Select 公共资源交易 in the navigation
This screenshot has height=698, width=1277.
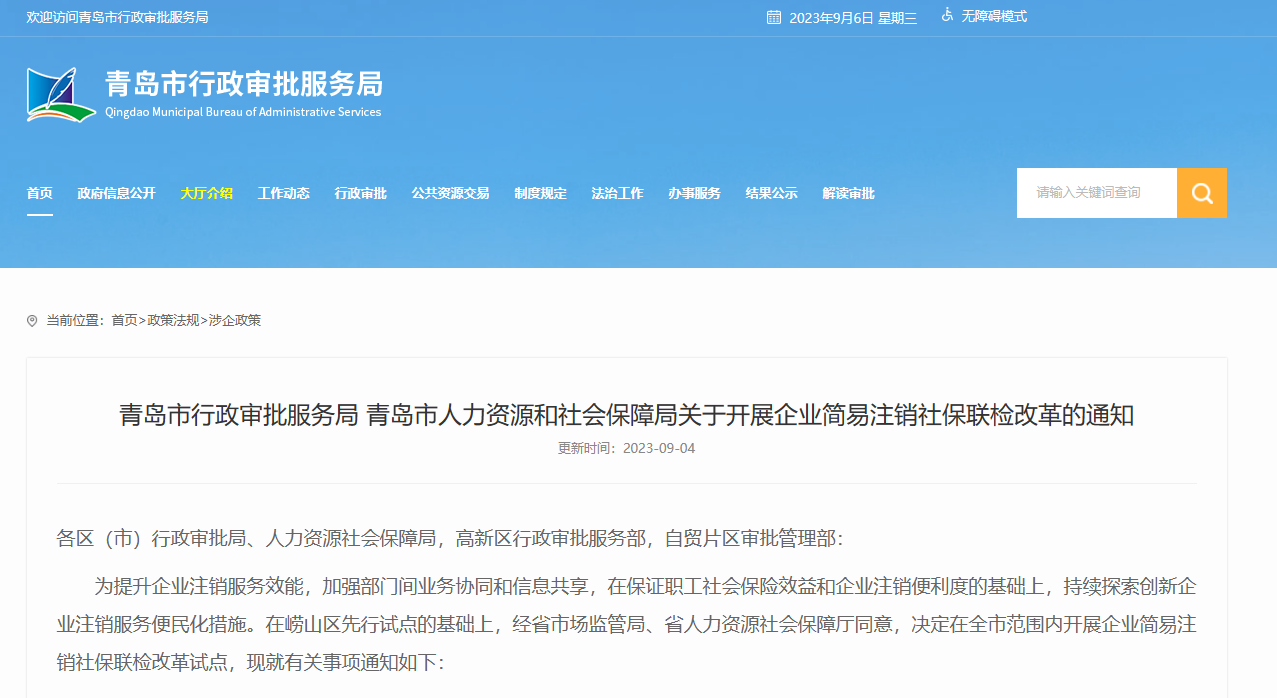[450, 194]
